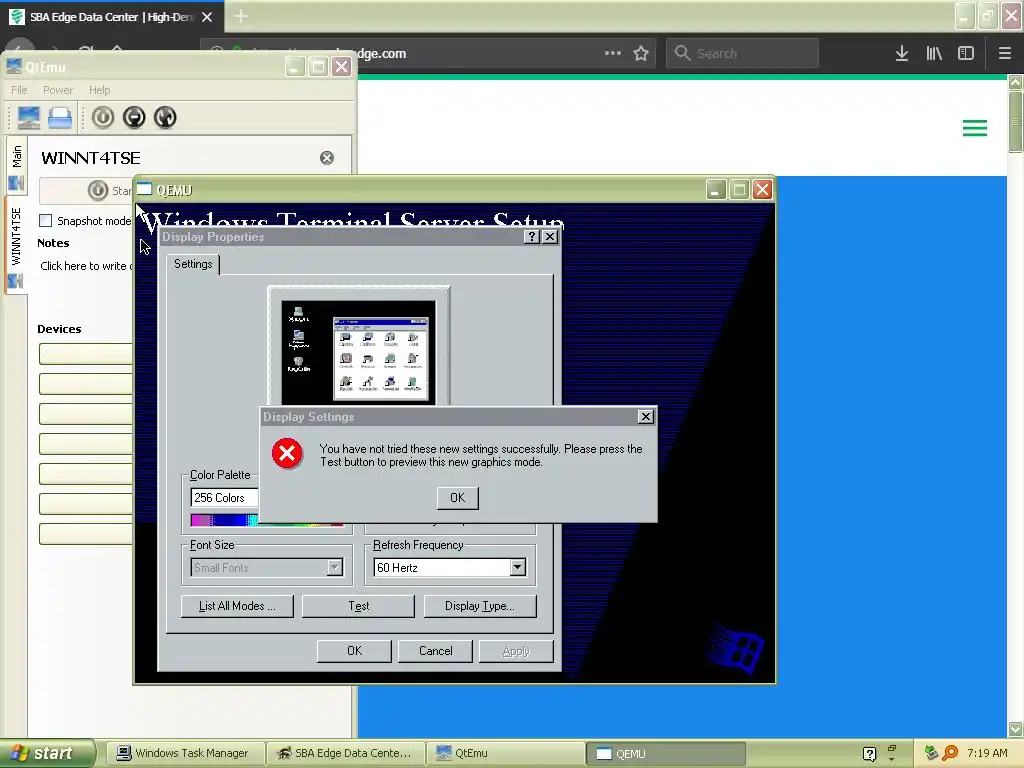The height and width of the screenshot is (768, 1024).
Task: Click the Test button in Display Properties
Action: 359,606
